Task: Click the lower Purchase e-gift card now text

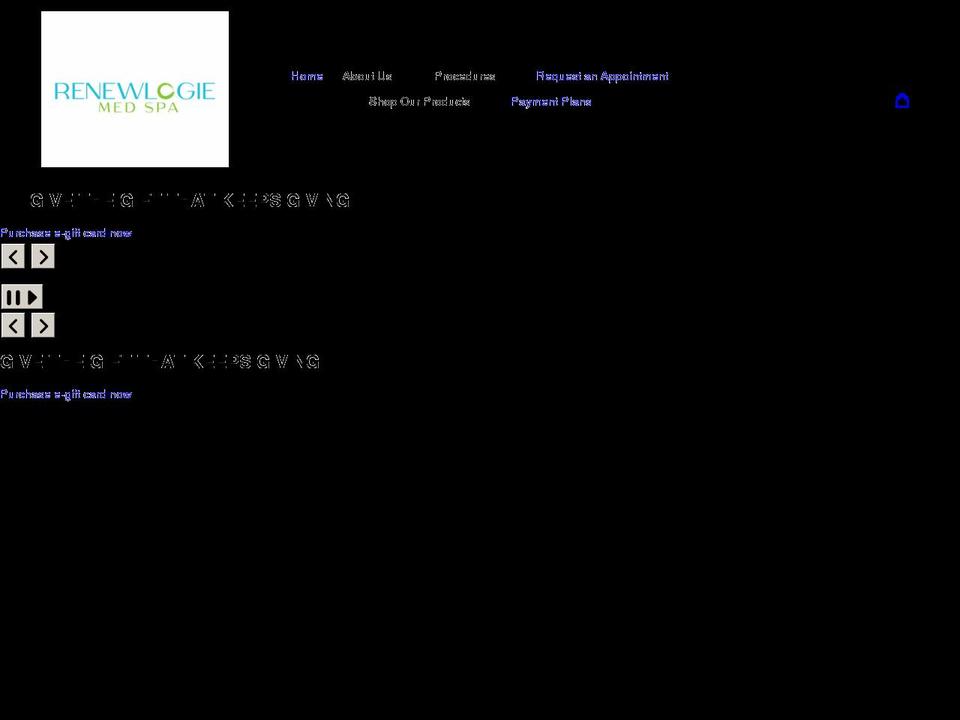Action: (66, 394)
